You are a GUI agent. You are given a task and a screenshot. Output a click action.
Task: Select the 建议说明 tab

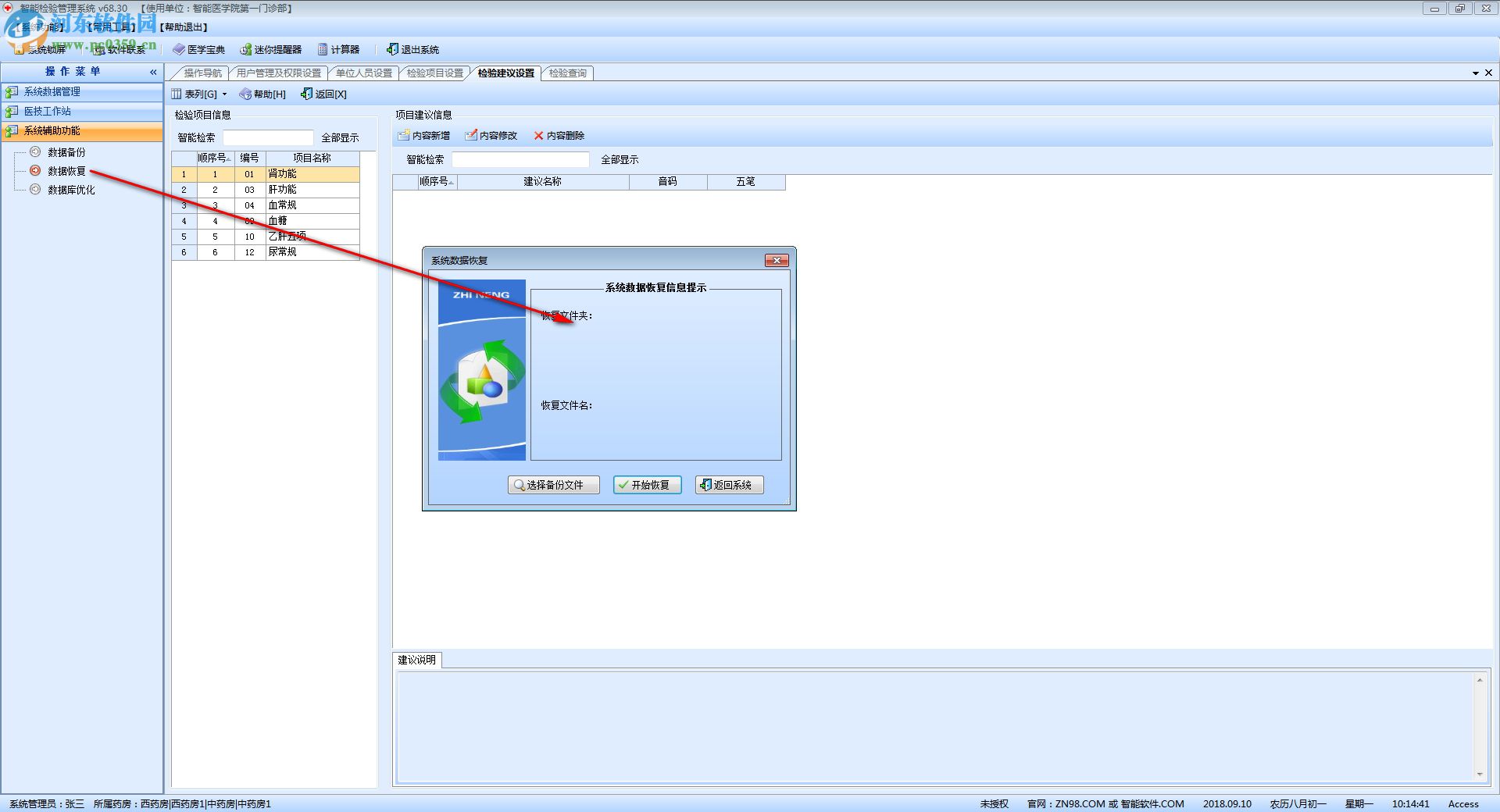[416, 660]
